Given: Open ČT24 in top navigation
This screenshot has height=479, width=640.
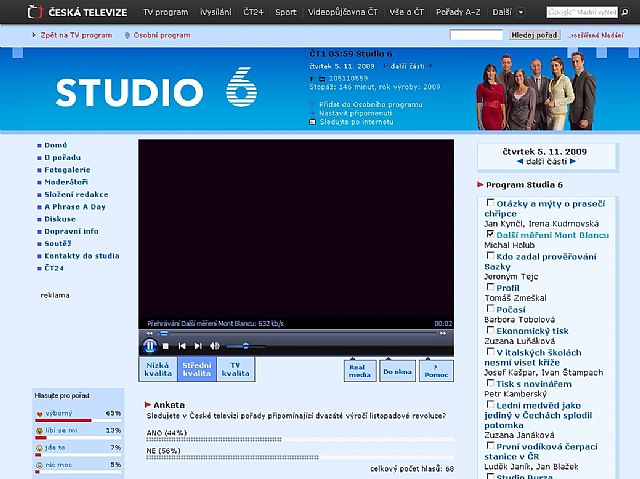Looking at the screenshot, I should [x=253, y=12].
